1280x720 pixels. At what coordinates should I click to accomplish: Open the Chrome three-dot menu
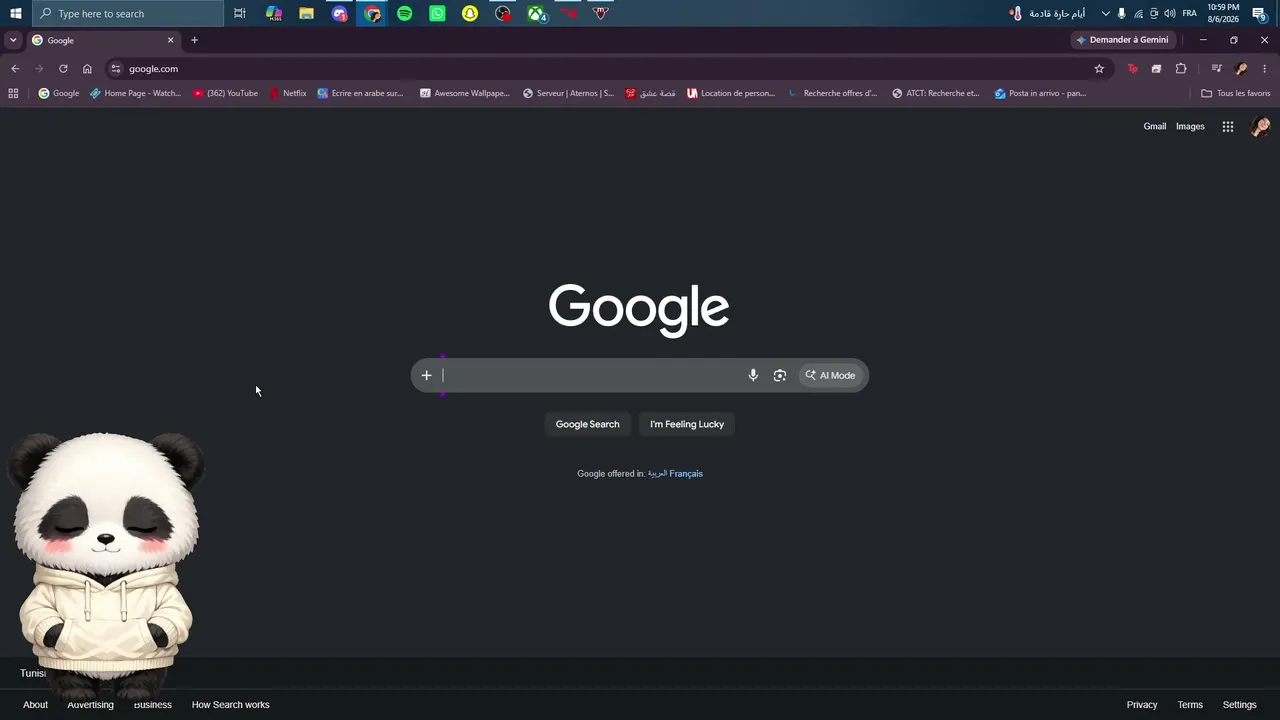1265,69
